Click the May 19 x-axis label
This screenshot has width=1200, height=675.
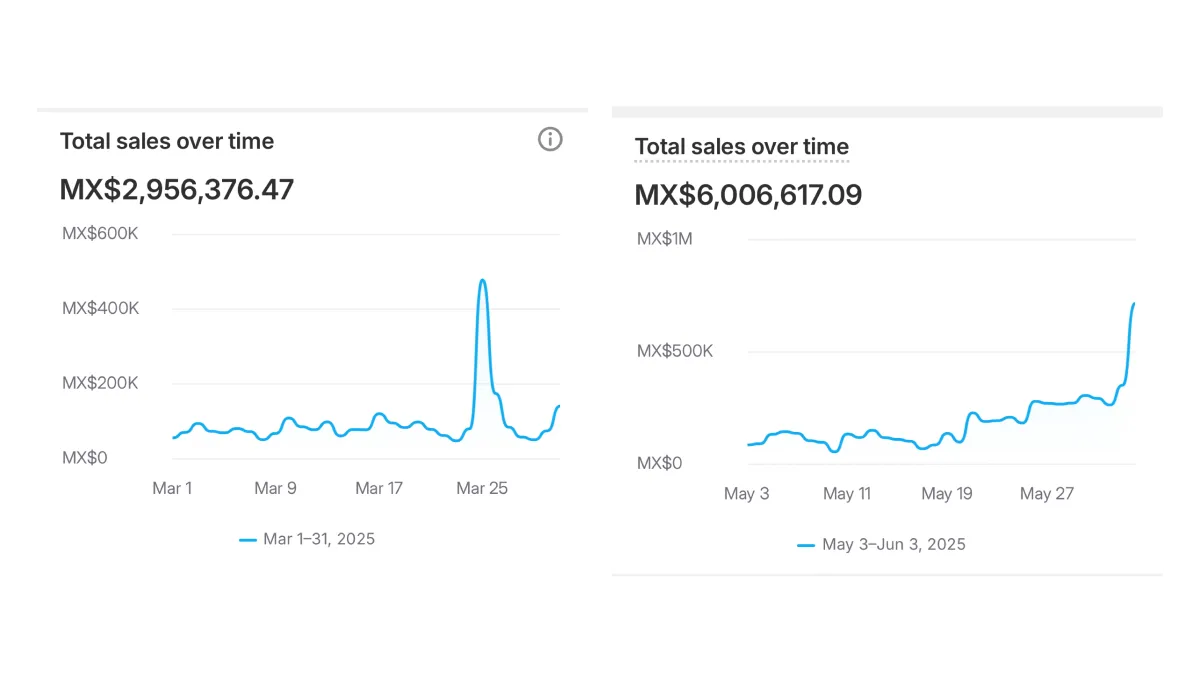[x=946, y=494]
